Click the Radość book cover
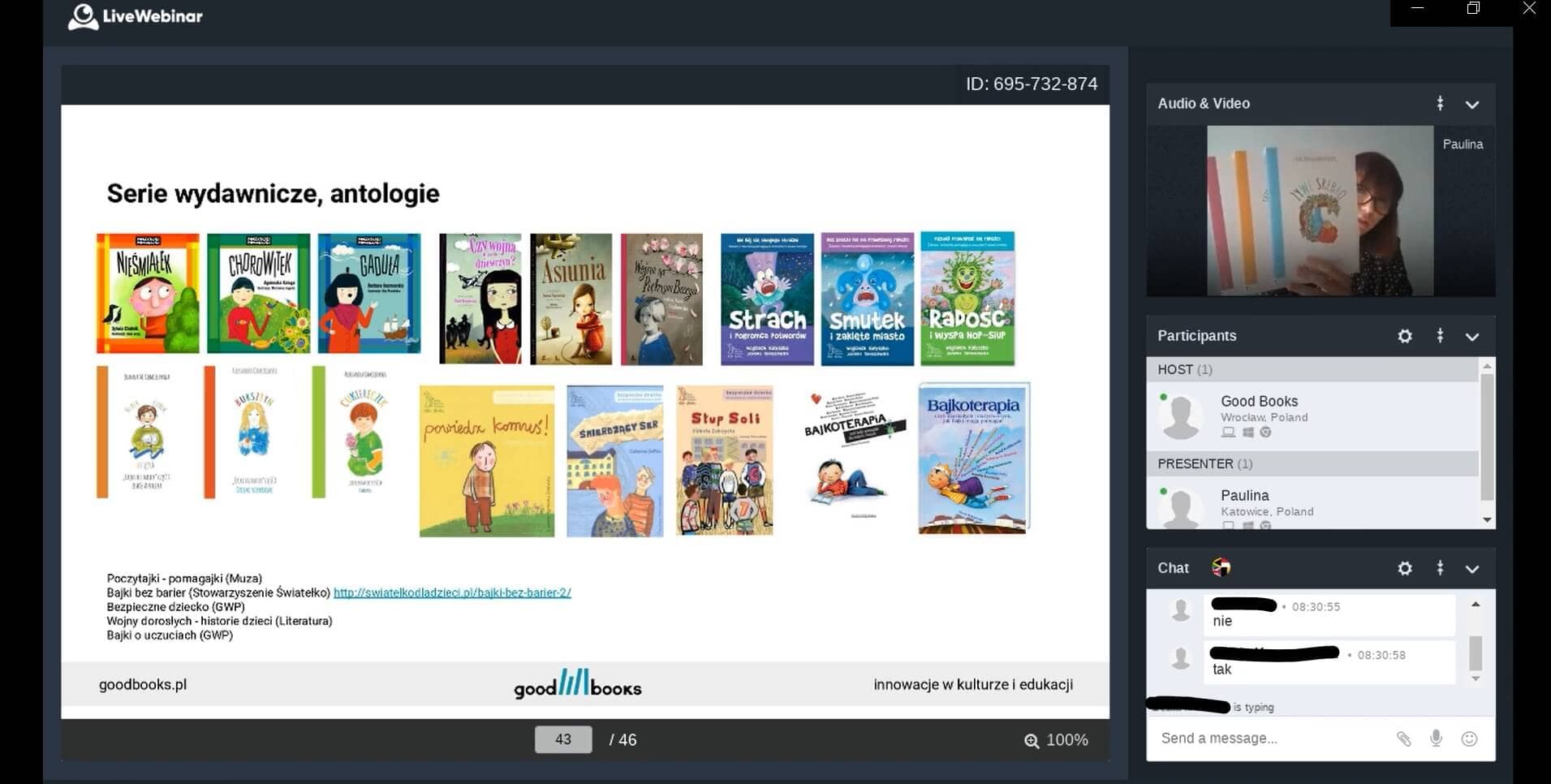 (x=967, y=299)
